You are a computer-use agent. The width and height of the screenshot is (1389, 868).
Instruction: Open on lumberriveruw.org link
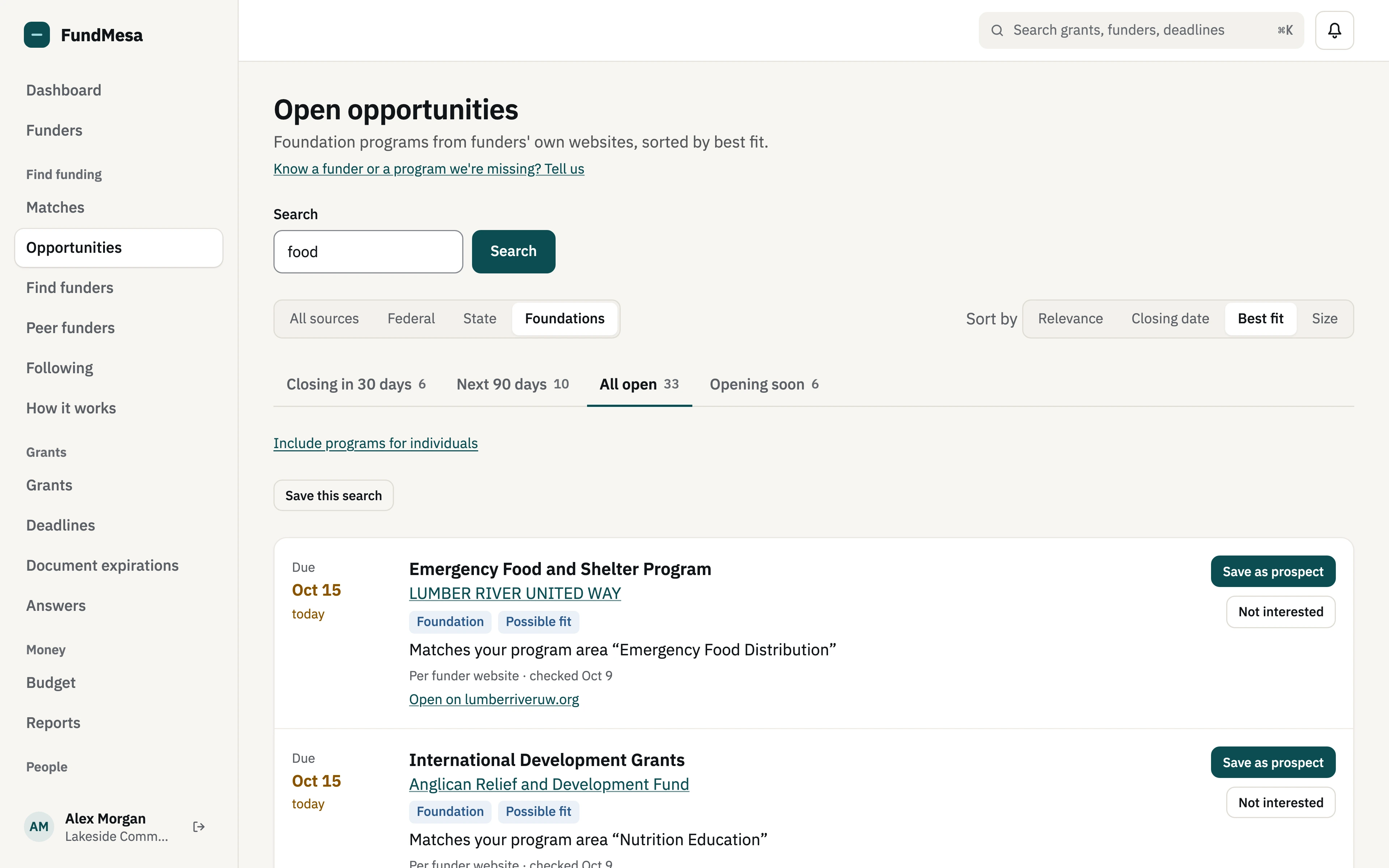pos(494,699)
